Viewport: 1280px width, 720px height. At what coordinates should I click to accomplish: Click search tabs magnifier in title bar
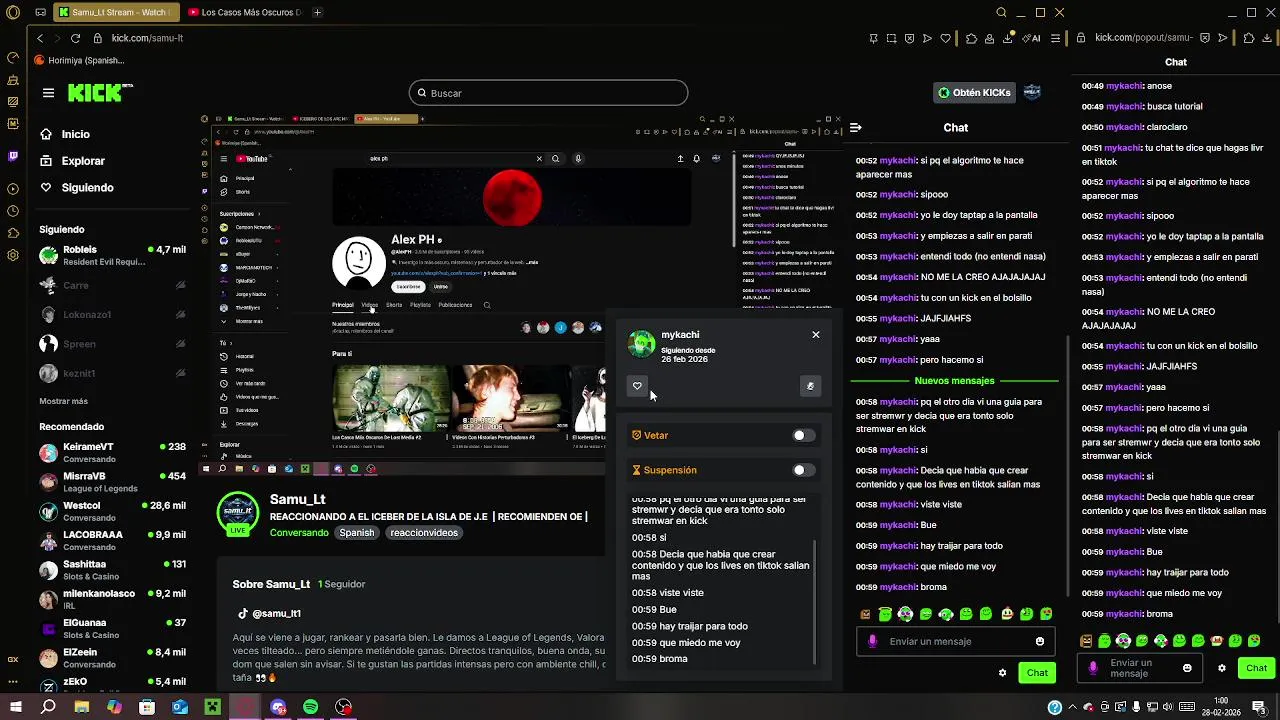coord(1001,12)
